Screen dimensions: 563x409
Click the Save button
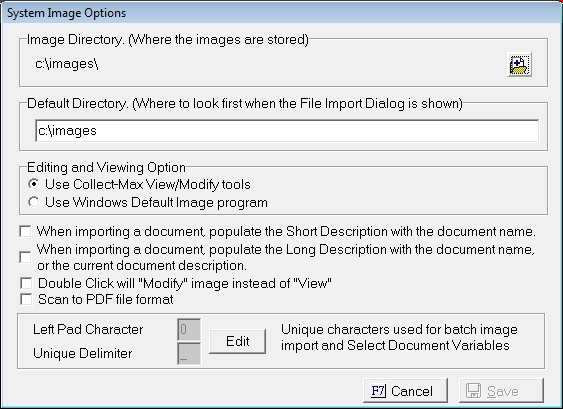click(501, 391)
